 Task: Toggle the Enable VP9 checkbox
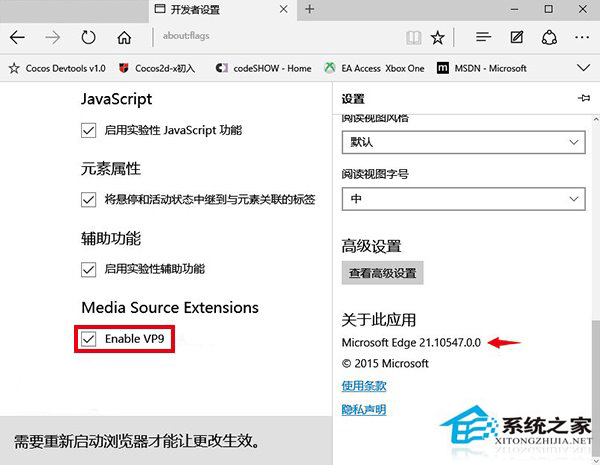(x=88, y=339)
